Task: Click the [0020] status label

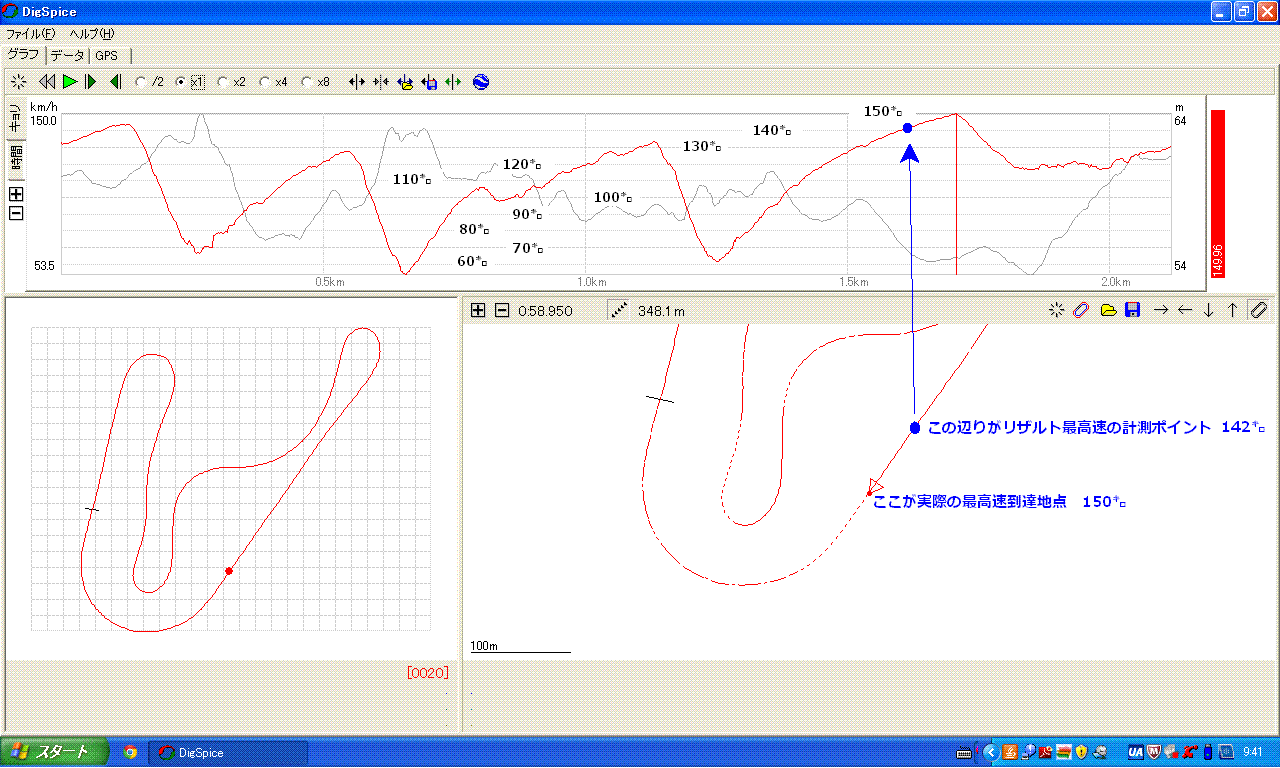Action: click(x=427, y=672)
